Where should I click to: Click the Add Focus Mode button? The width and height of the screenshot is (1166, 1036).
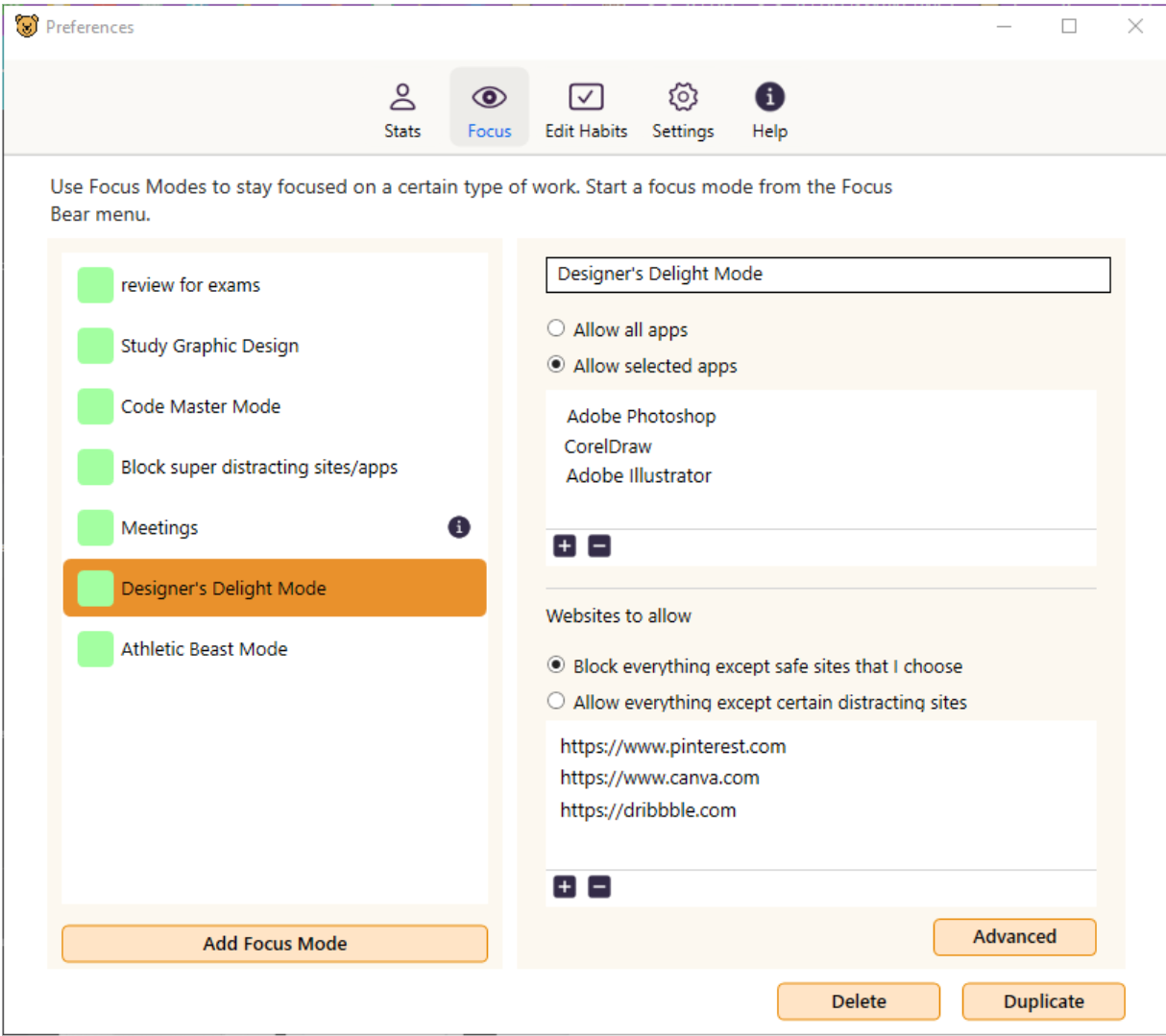tap(275, 944)
